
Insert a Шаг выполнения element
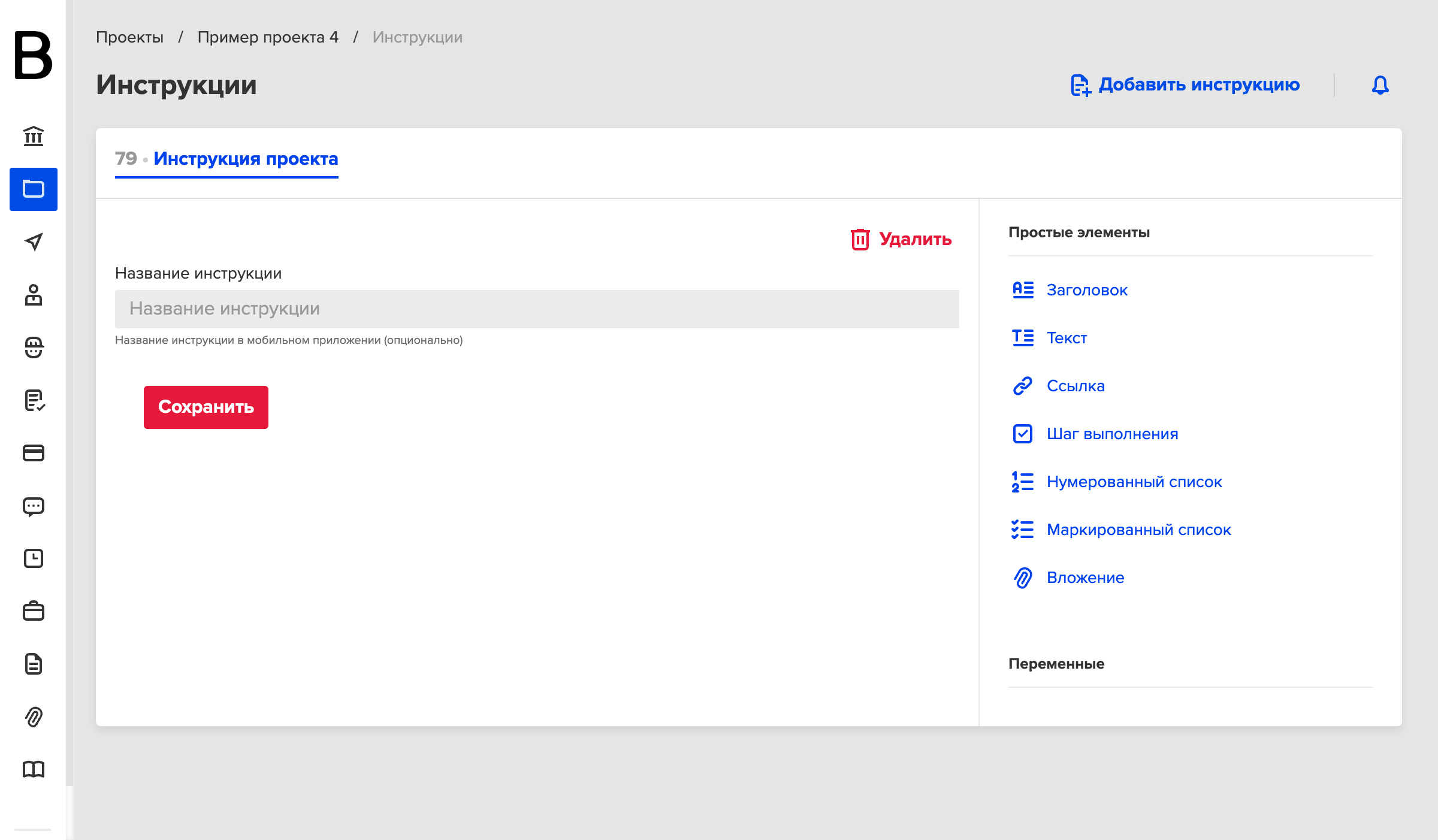[1095, 434]
